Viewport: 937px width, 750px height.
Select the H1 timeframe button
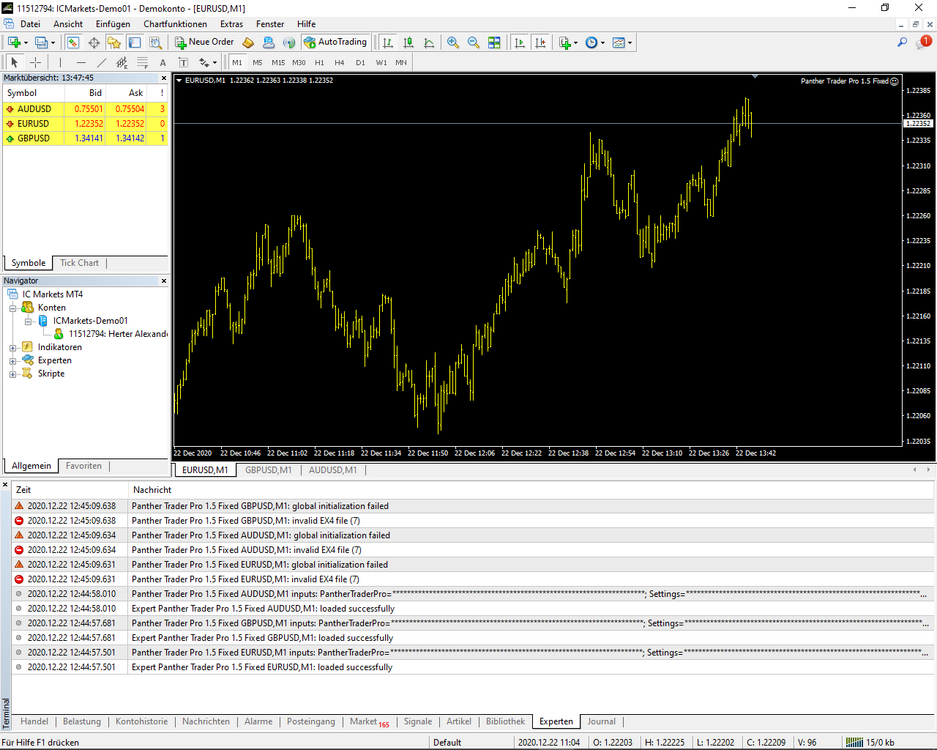click(319, 62)
